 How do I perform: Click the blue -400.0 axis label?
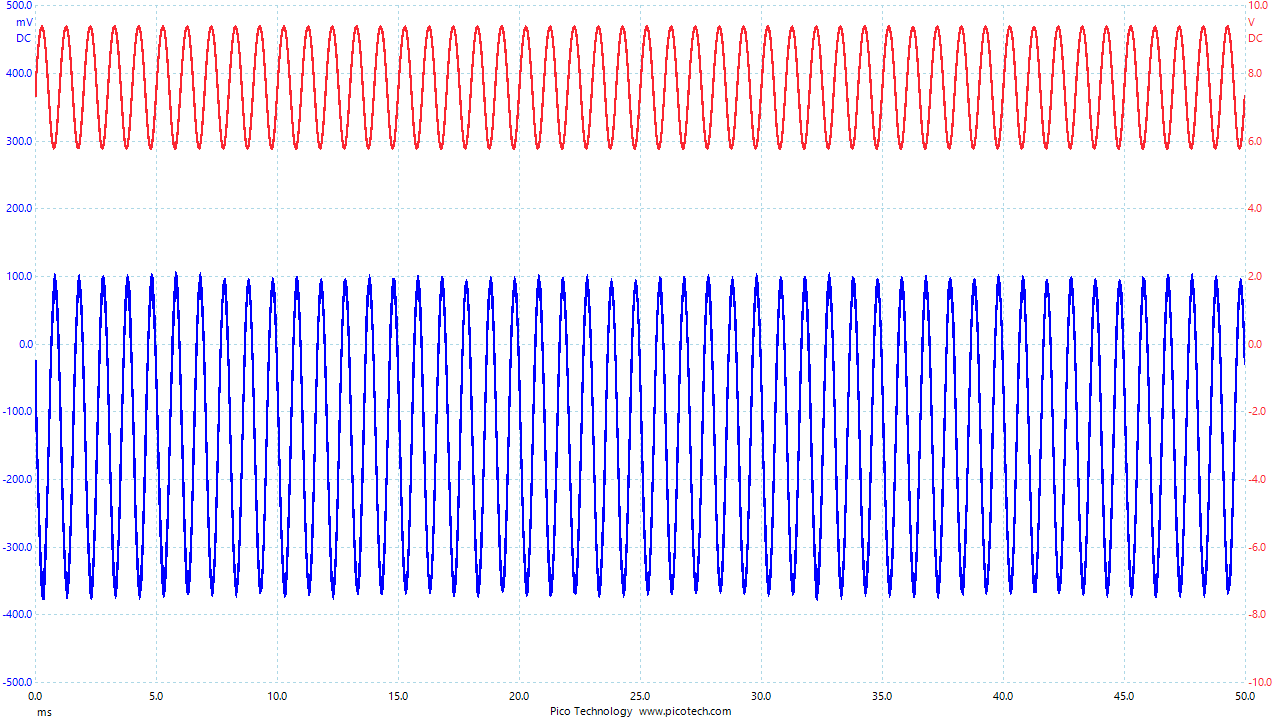[17, 615]
